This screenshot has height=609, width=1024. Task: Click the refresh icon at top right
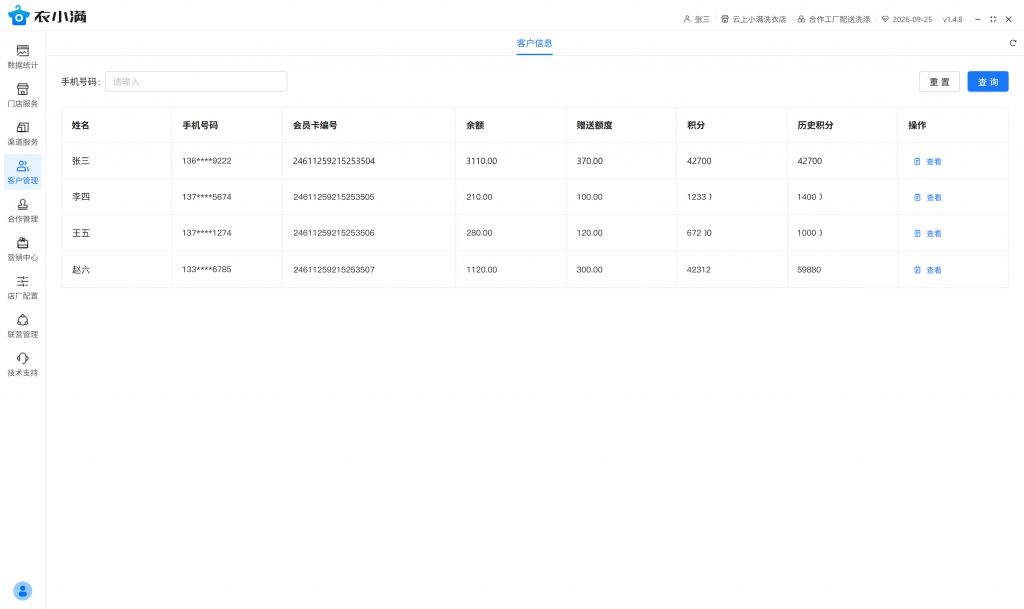(x=1012, y=43)
